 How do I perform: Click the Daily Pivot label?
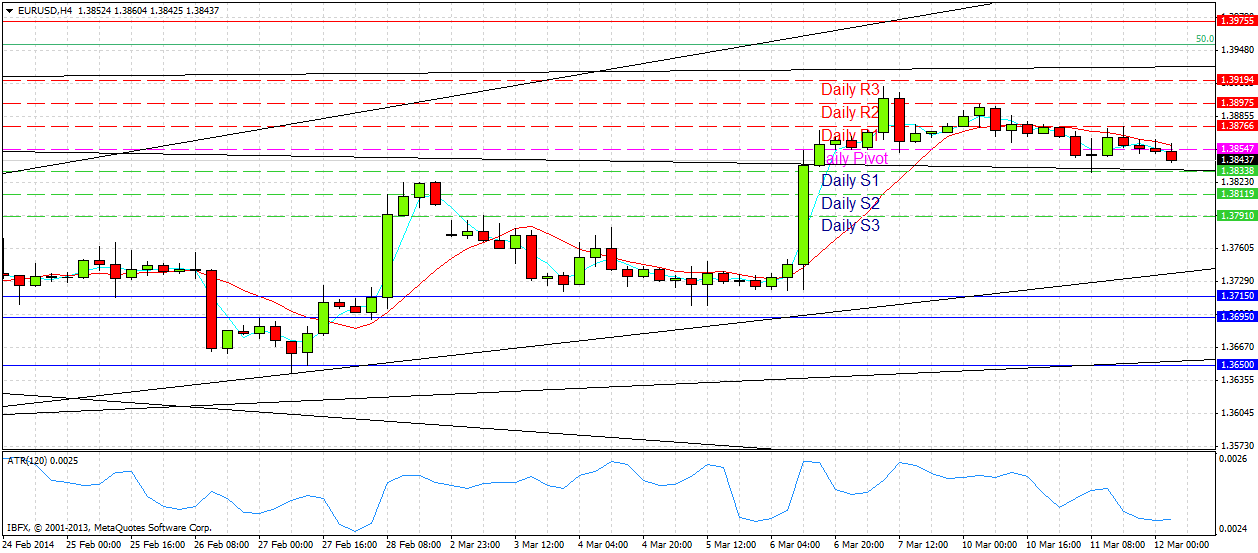click(x=853, y=158)
